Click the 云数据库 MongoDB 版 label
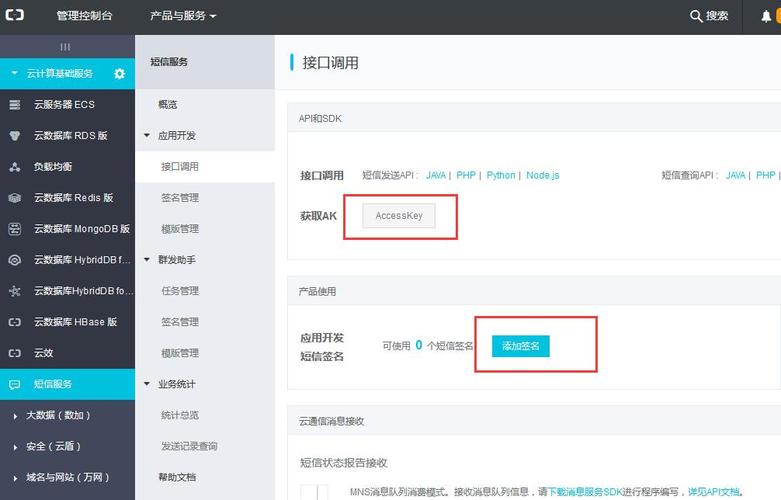This screenshot has width=781, height=500. pyautogui.click(x=82, y=229)
